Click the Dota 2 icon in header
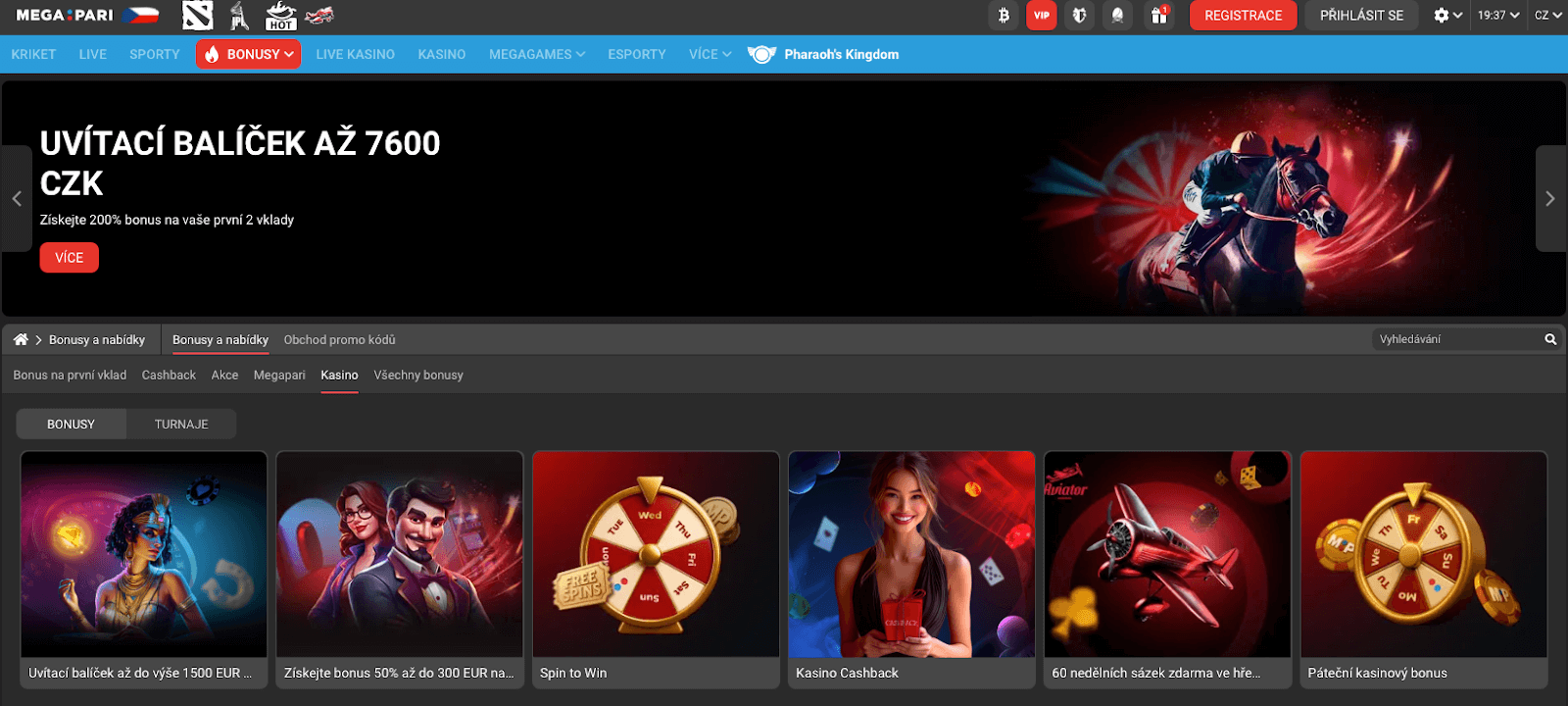This screenshot has height=706, width=1568. point(197,16)
